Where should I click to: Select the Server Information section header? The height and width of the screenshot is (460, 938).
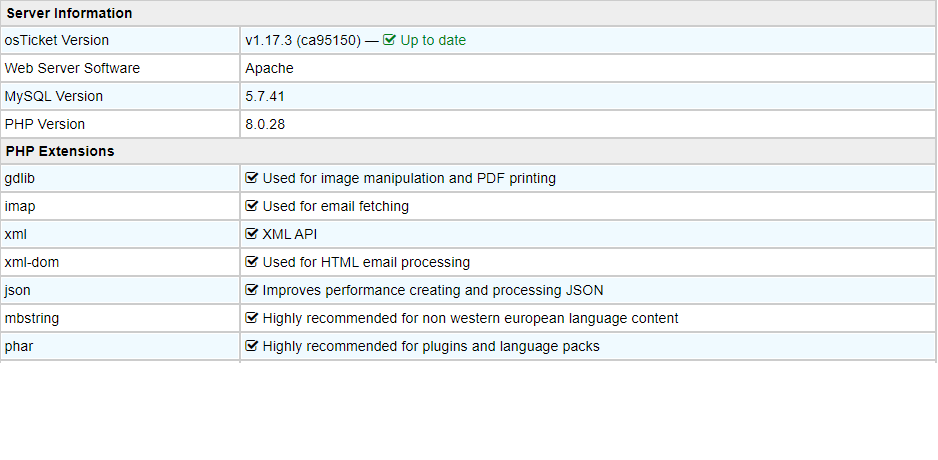pyautogui.click(x=469, y=13)
